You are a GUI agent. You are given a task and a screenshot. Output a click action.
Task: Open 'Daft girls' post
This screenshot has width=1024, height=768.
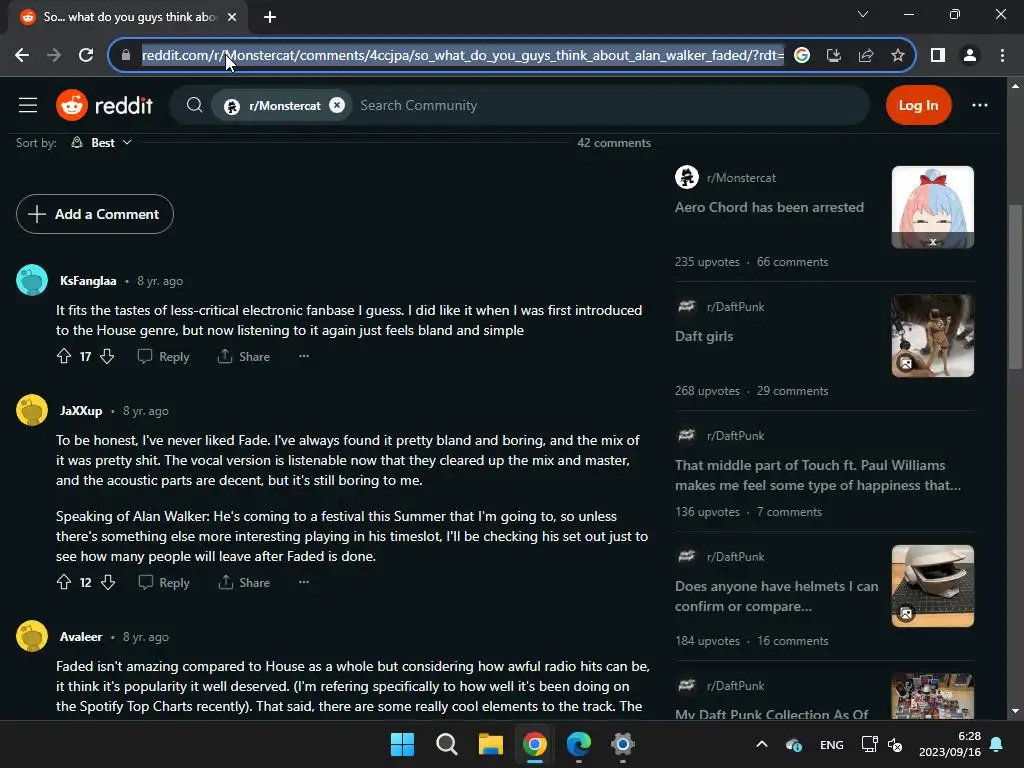point(704,336)
